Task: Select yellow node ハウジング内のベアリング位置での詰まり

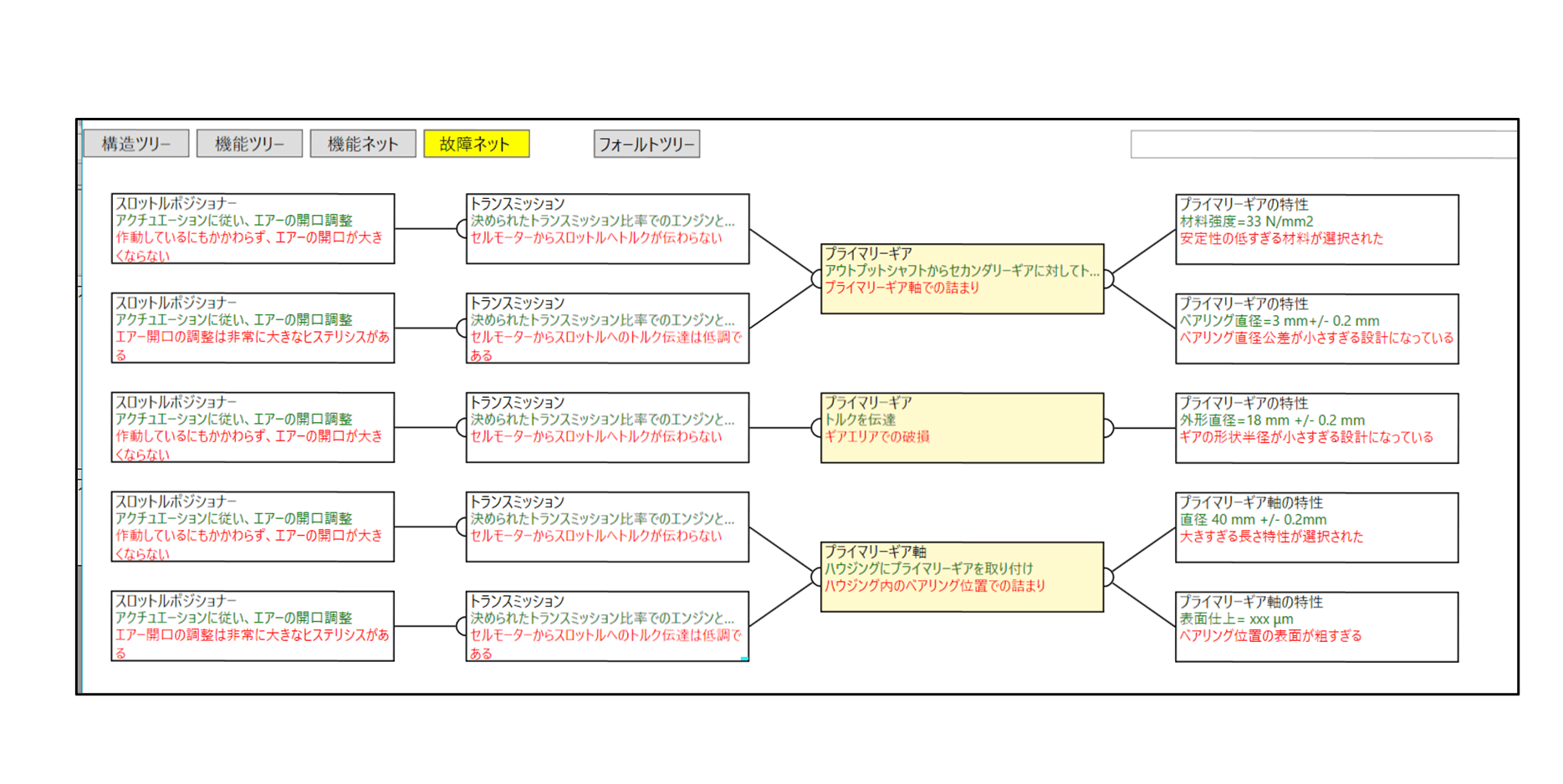Action: pos(962,578)
